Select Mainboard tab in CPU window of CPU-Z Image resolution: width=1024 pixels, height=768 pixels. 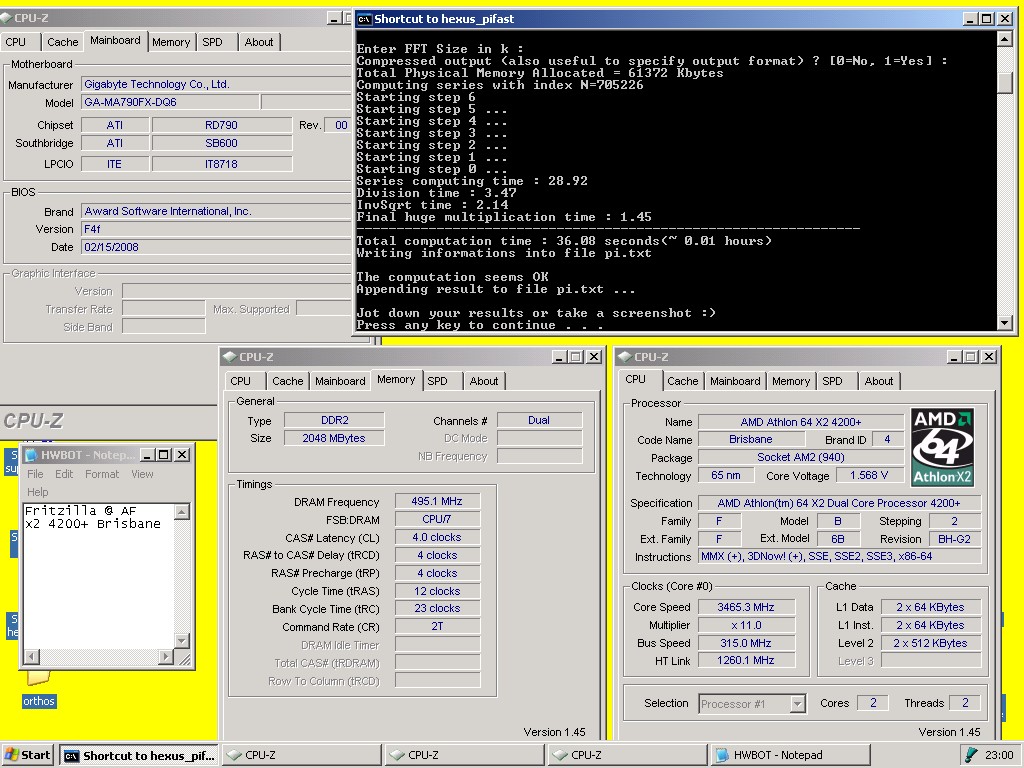point(735,381)
